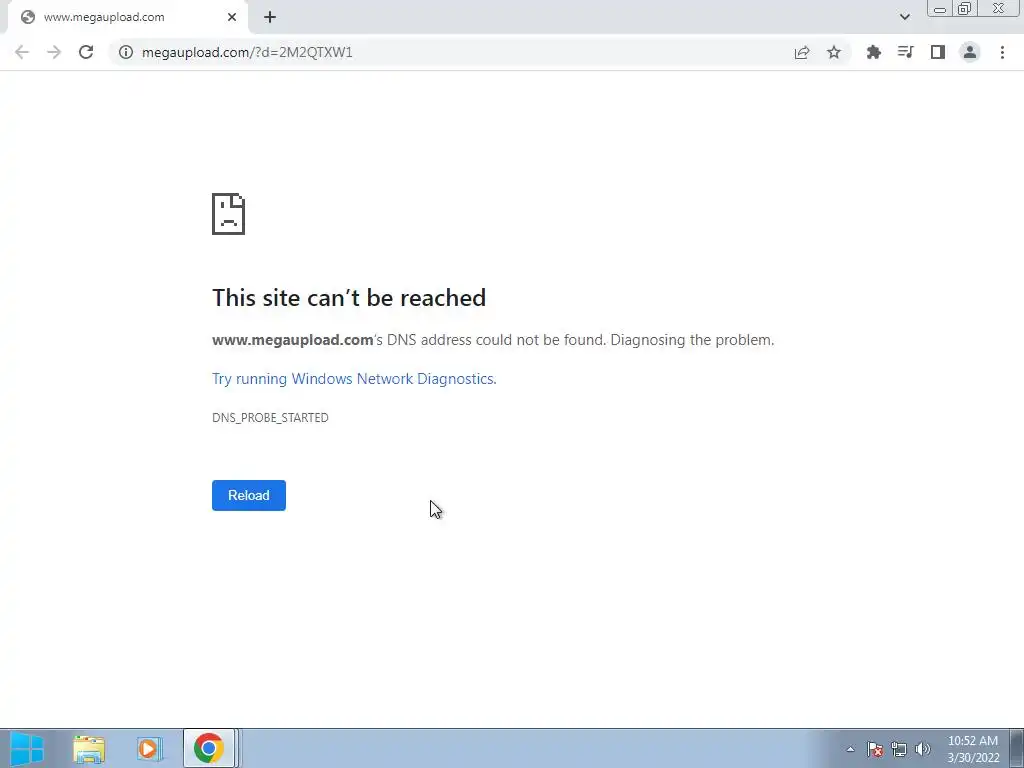This screenshot has height=768, width=1024.
Task: Open volume speaker icon in tray
Action: (923, 749)
